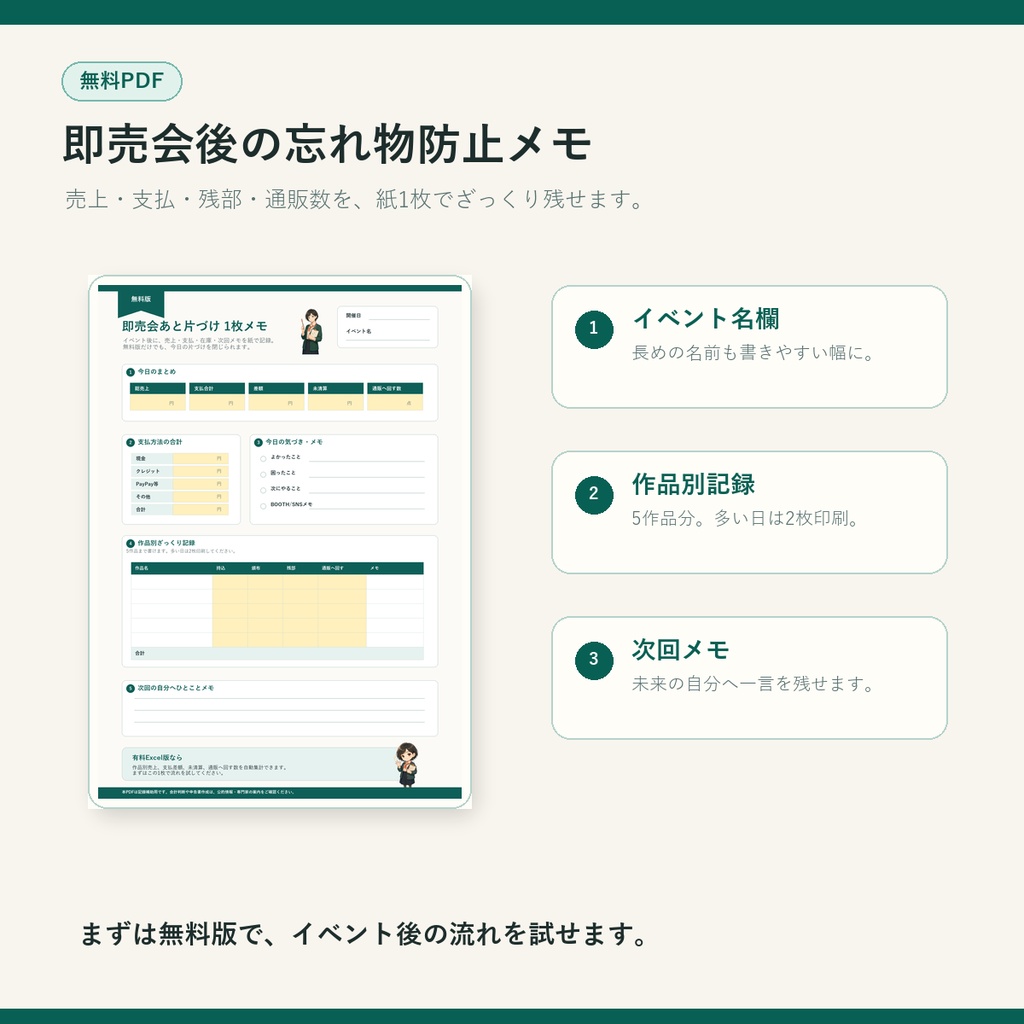Screen dimensions: 1024x1024
Task: Click the 作品名 column header
Action: (x=172, y=568)
